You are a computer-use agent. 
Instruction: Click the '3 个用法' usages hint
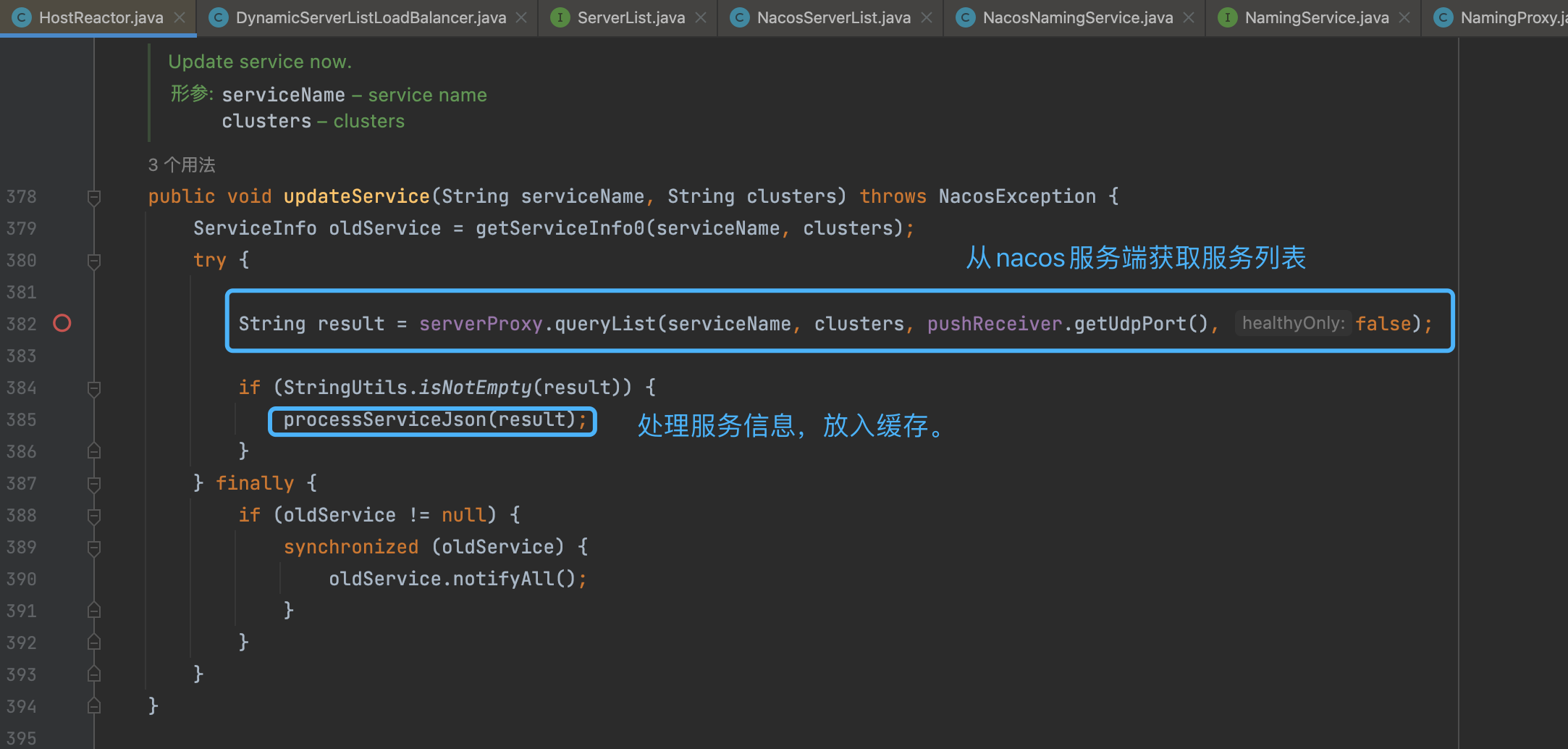[x=182, y=164]
